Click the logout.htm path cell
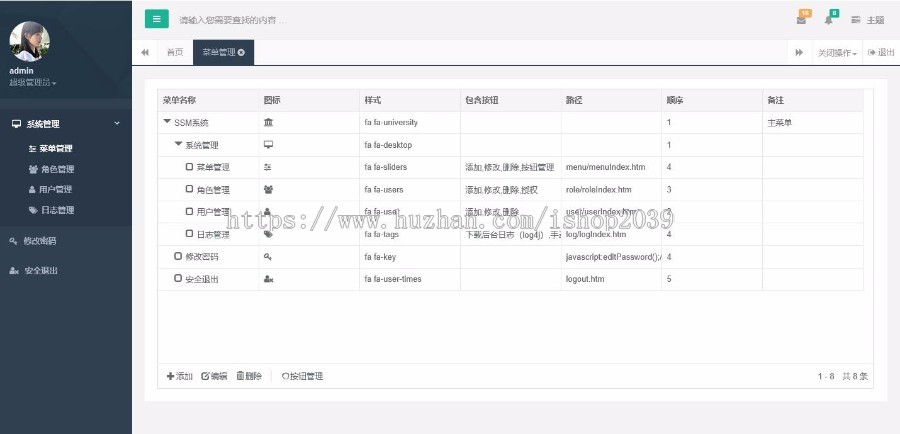Viewport: 900px width, 434px height. tap(611, 279)
